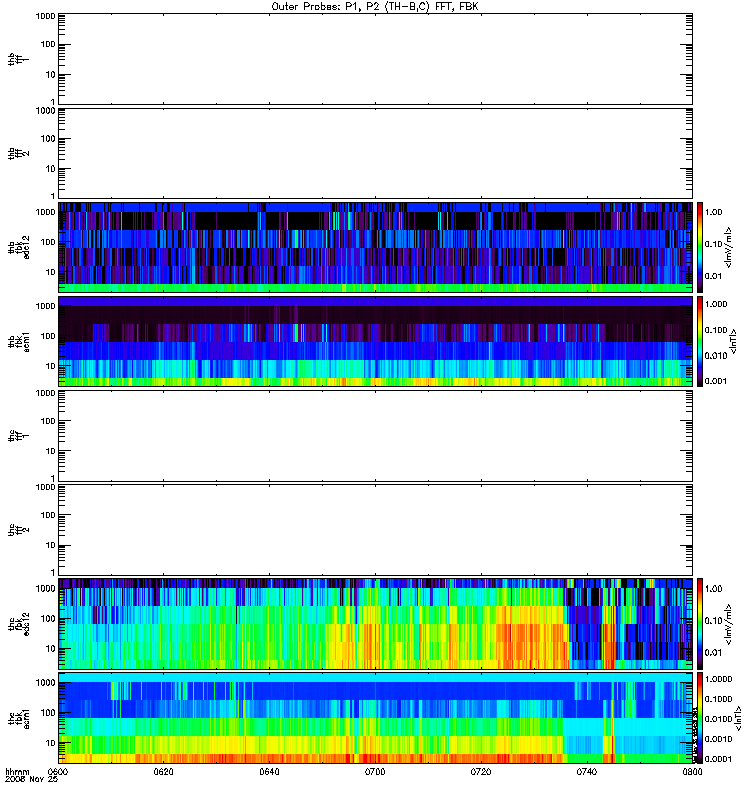Click the thb fbk edc12 spectrogram

click(x=375, y=247)
